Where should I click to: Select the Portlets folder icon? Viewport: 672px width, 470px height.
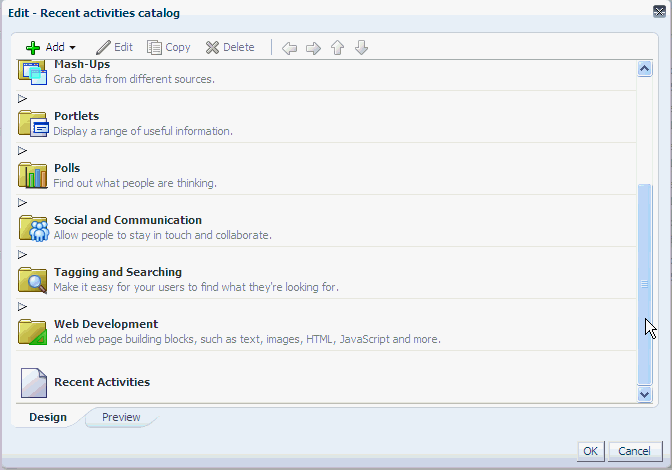click(33, 124)
